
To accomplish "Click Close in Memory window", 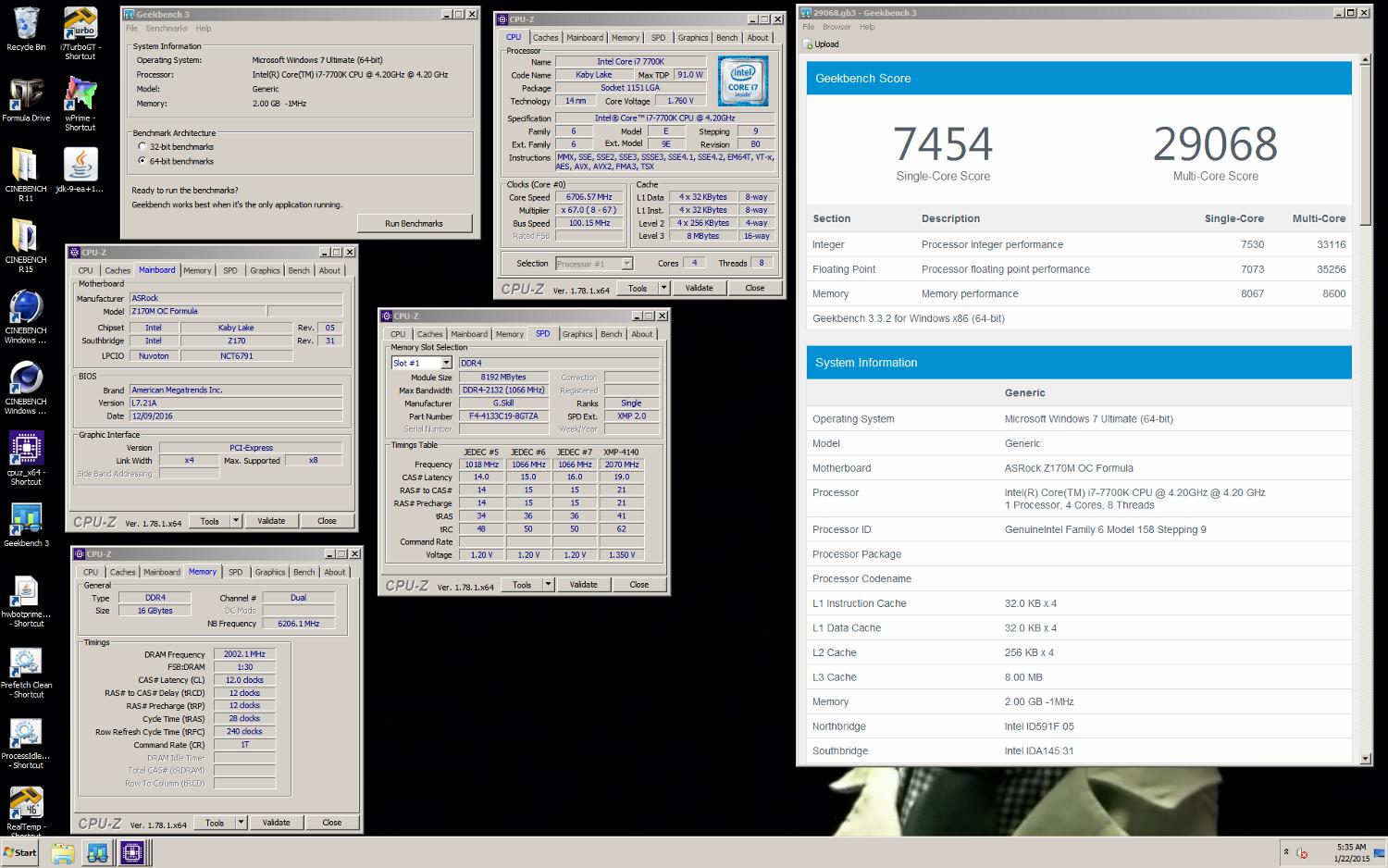I will tap(332, 823).
